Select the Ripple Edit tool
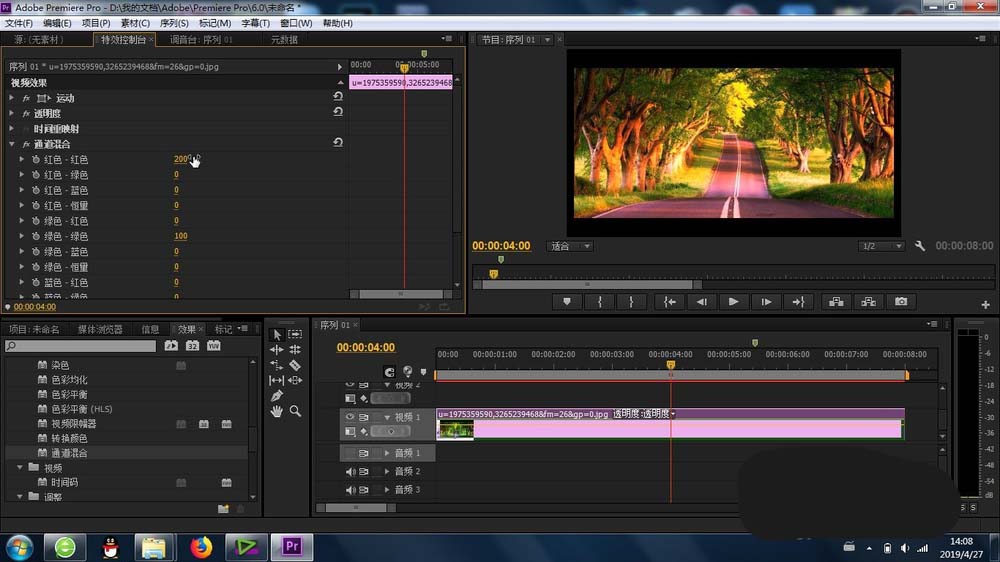Screen dimensions: 1000x562 click(277, 350)
